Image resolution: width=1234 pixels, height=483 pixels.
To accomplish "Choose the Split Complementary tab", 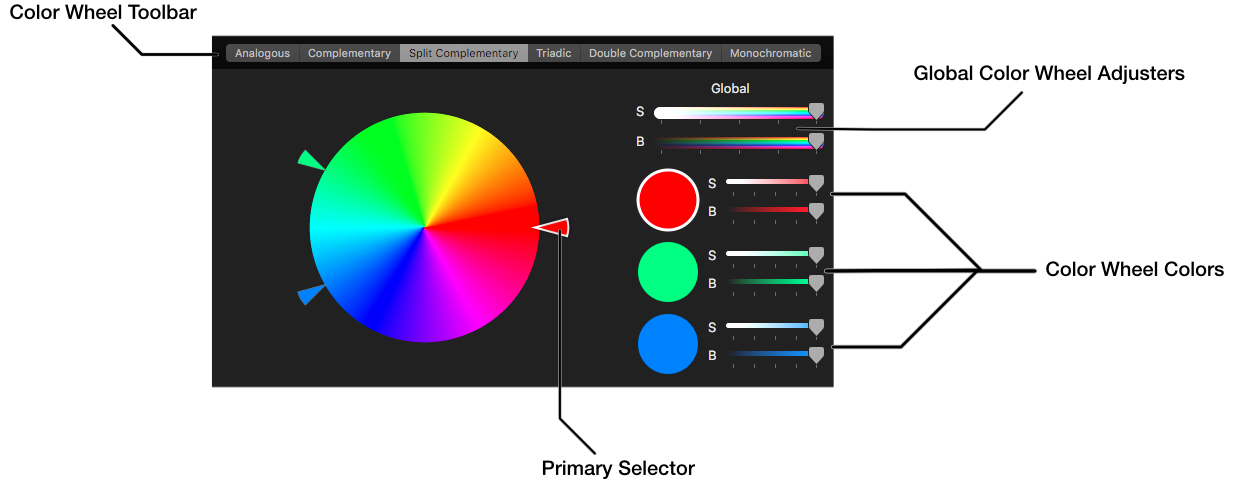I will pyautogui.click(x=464, y=53).
